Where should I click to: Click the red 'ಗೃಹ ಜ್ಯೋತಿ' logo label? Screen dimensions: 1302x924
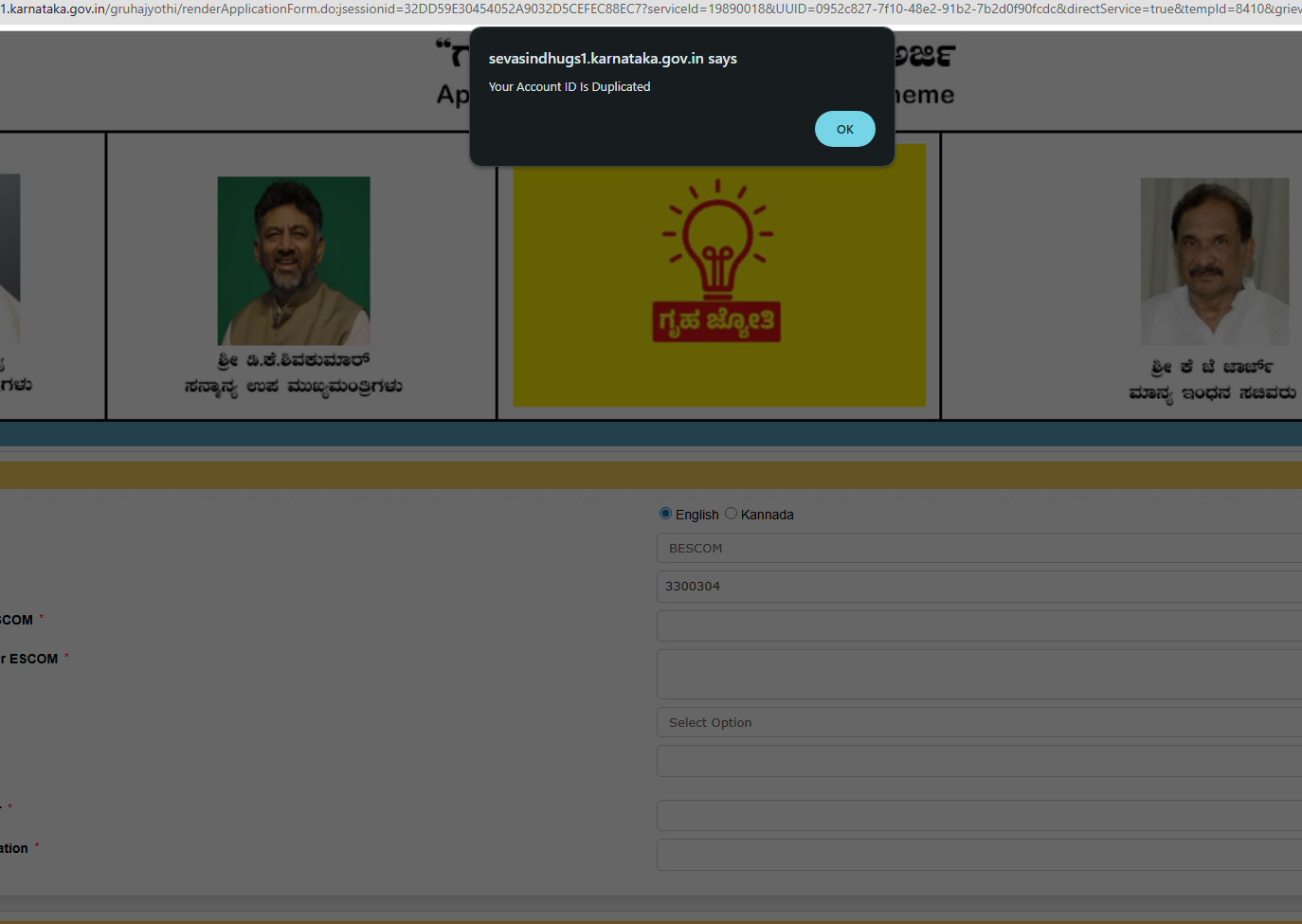point(716,321)
